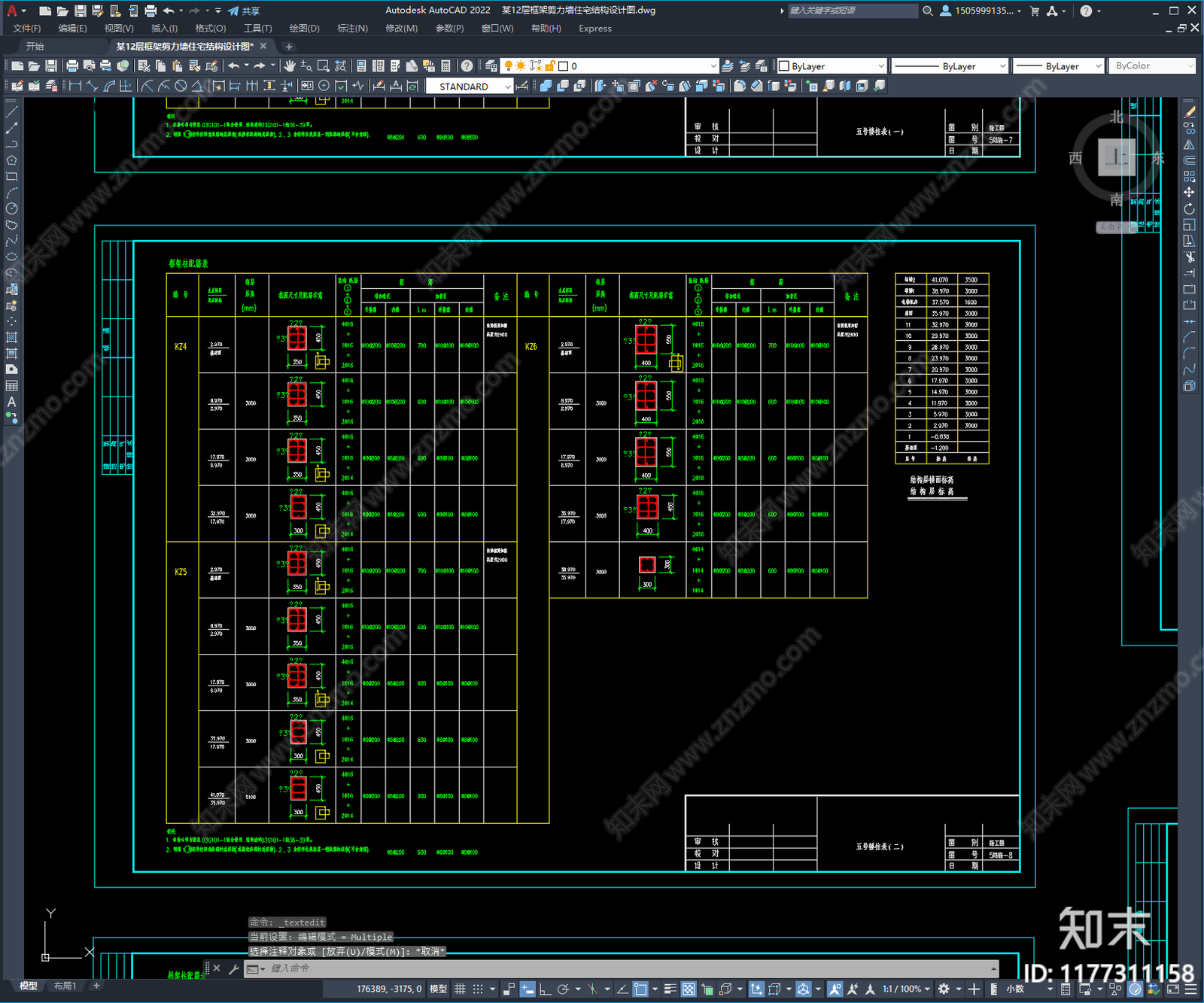Open the 文件(F) menu
1204x1003 pixels.
click(x=27, y=29)
